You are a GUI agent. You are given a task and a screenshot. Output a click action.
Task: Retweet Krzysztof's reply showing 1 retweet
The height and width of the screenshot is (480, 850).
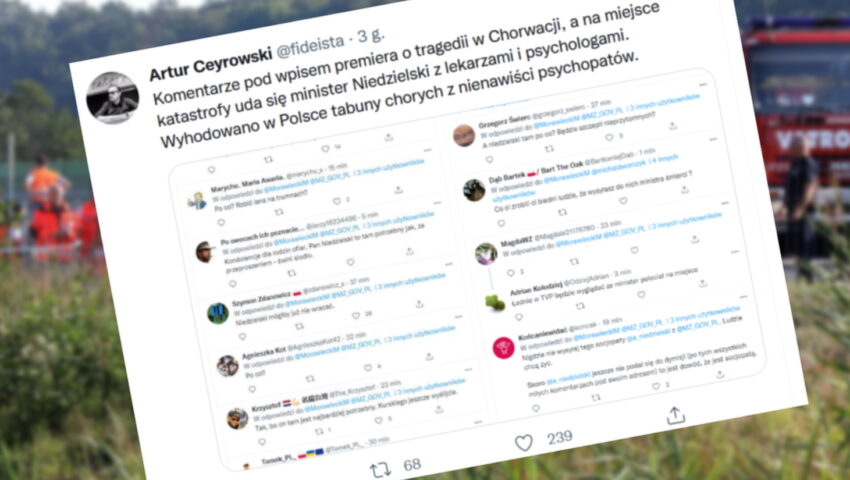(319, 432)
